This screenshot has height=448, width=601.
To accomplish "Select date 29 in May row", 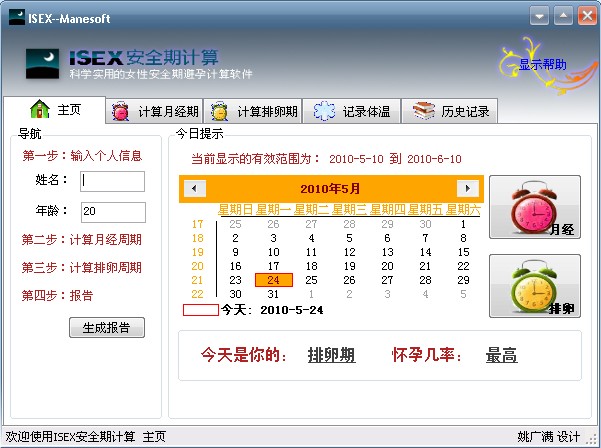I will tap(463, 280).
